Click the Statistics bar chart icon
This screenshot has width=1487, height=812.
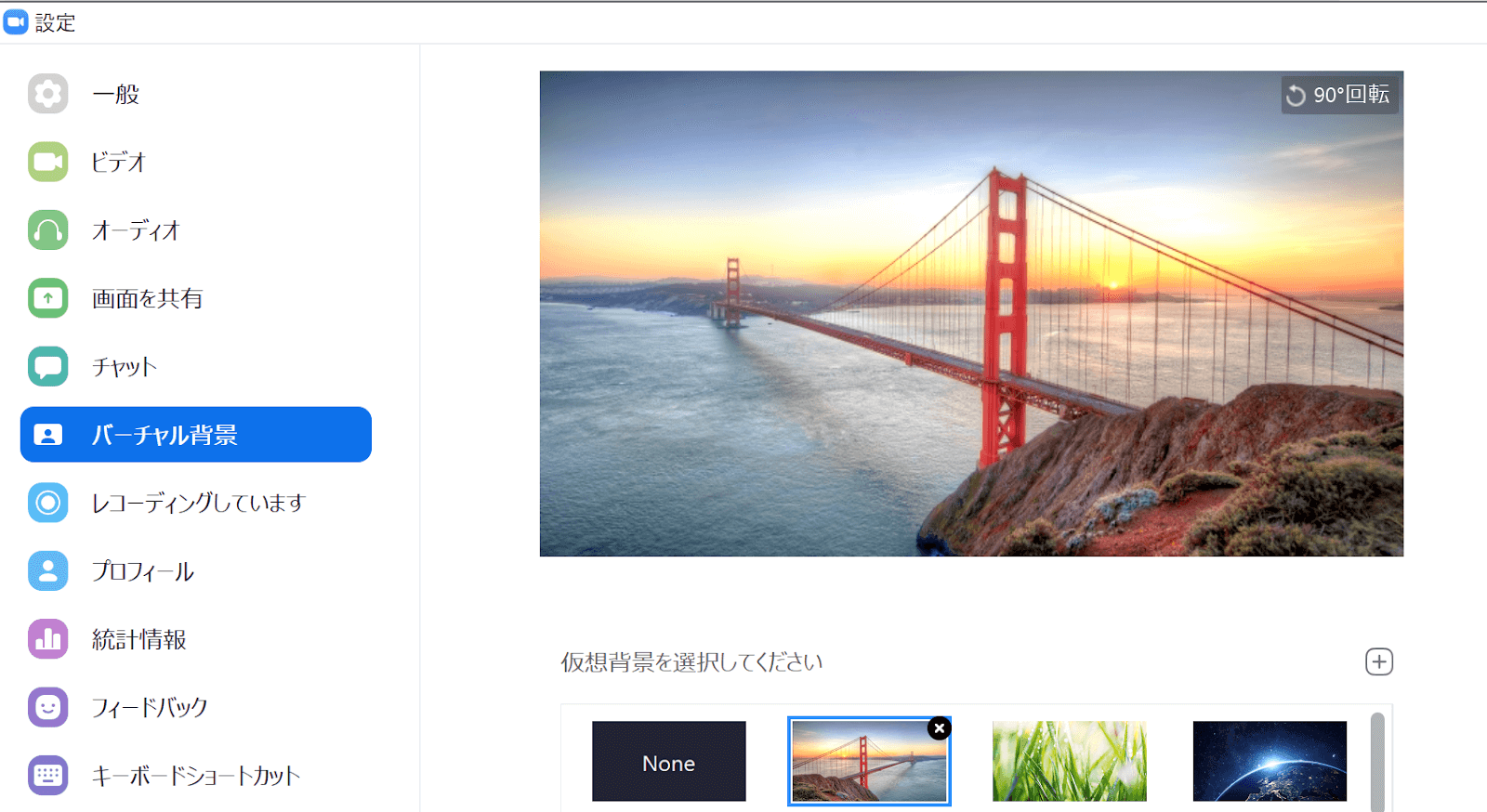click(47, 639)
